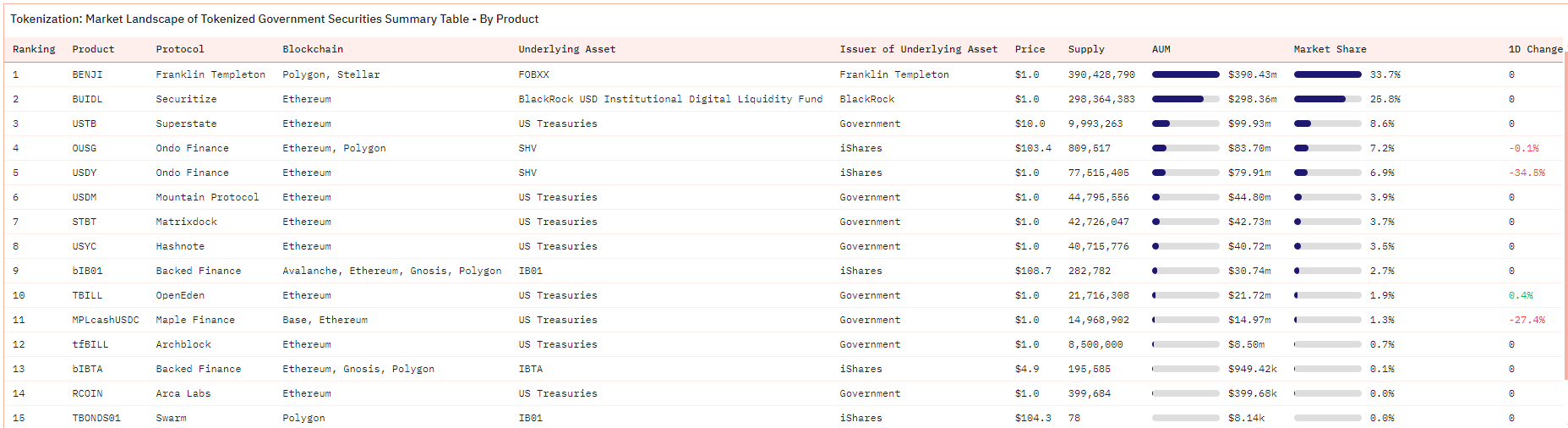Click the -34.5% change value for USDY
This screenshot has height=428, width=1568.
(1527, 173)
